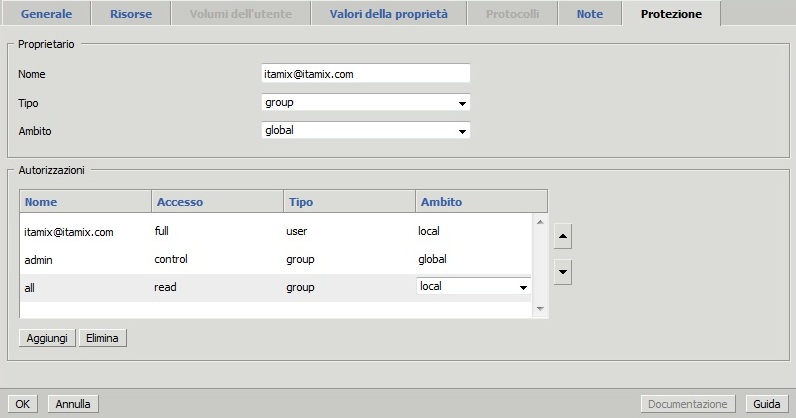Expand the Ambito dropdown in the 'all' row
Image resolution: width=796 pixels, height=418 pixels.
coord(473,287)
